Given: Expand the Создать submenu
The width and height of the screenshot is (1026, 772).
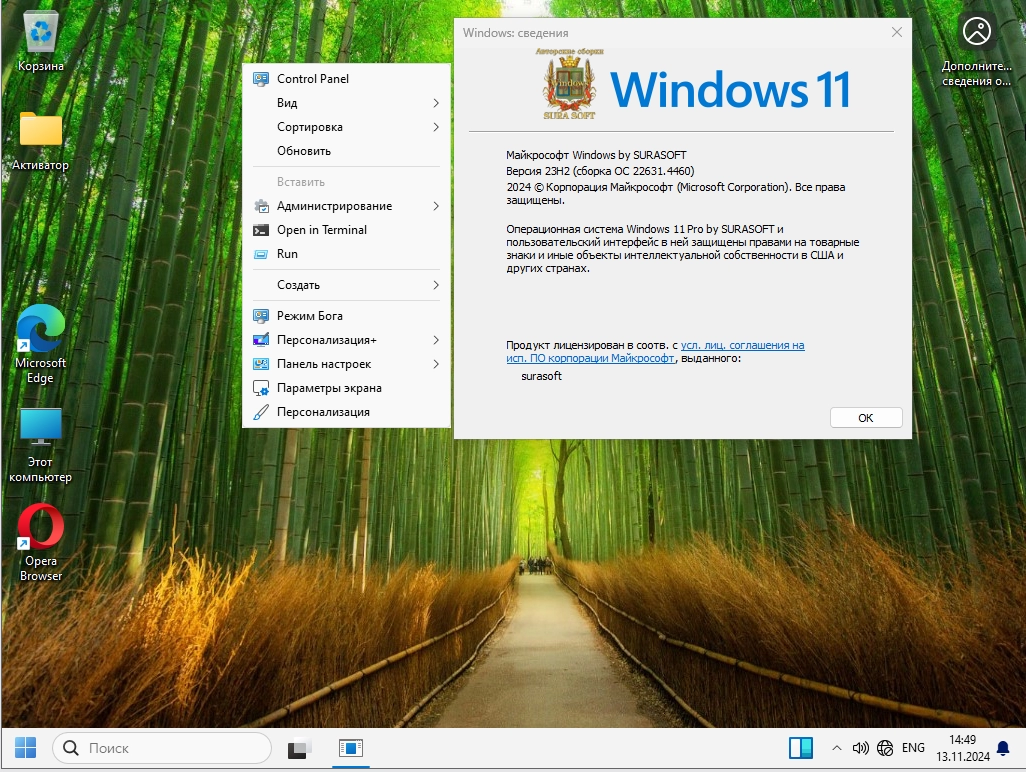Looking at the screenshot, I should click(346, 285).
